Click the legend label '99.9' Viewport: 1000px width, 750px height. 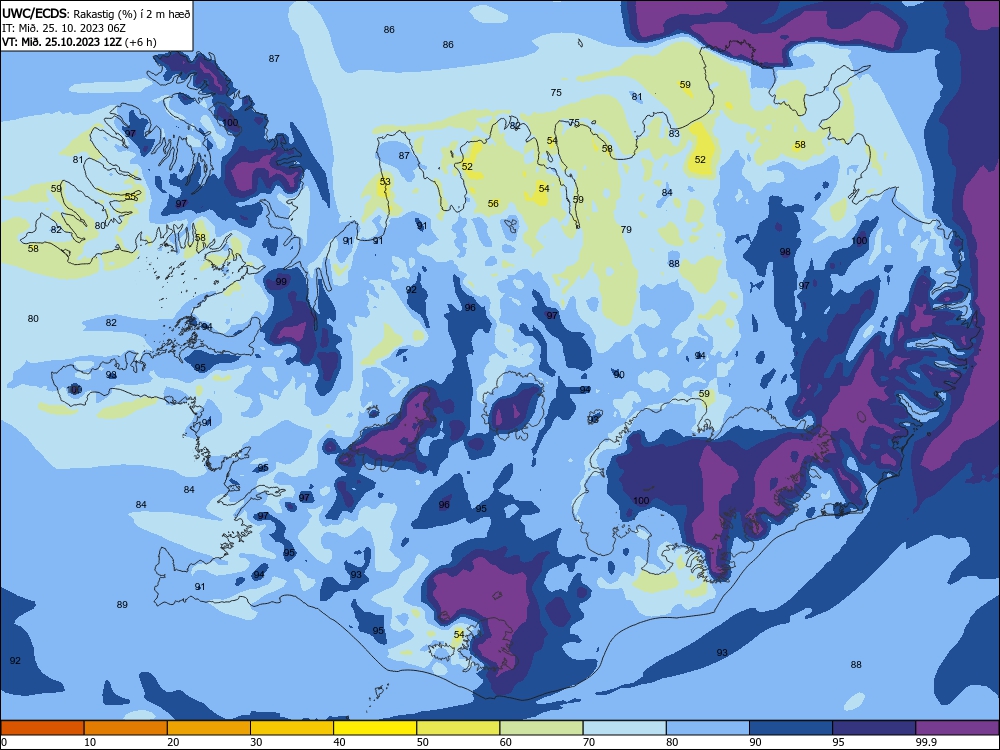926,742
